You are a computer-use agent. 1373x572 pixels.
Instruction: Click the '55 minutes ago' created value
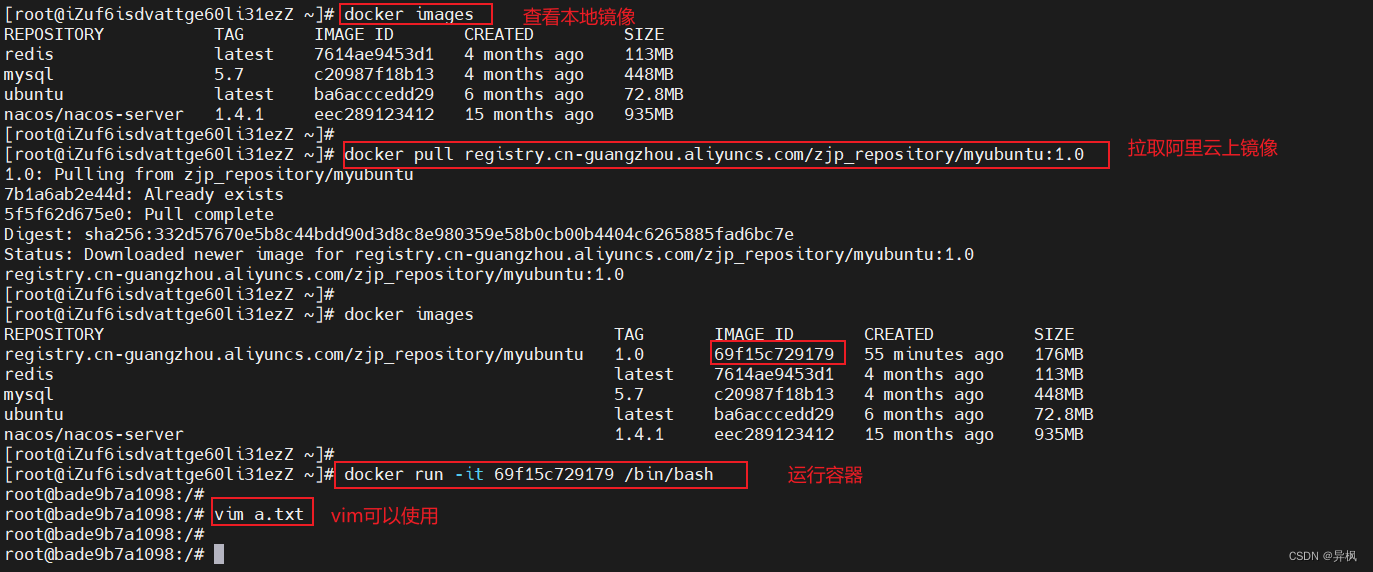934,354
